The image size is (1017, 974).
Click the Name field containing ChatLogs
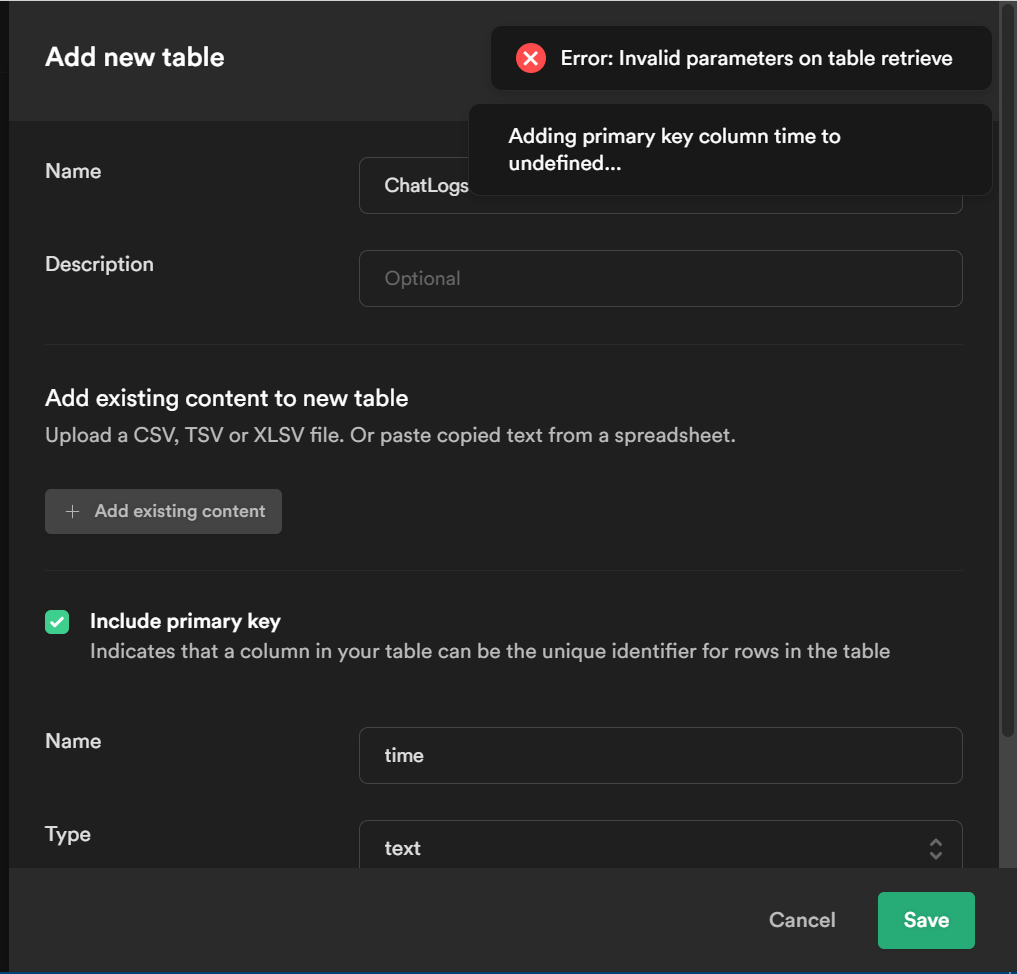[x=660, y=185]
